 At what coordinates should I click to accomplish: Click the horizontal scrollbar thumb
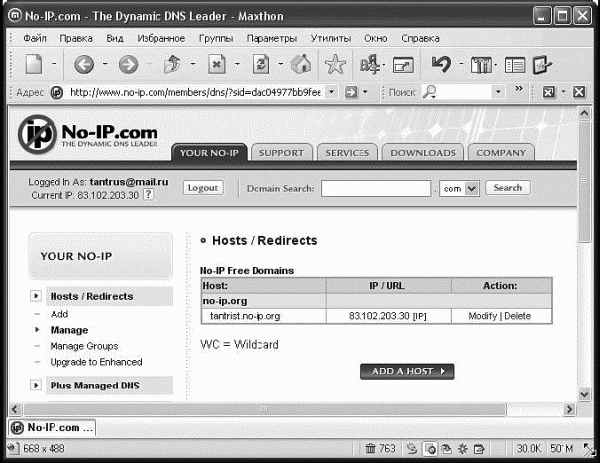(265, 409)
